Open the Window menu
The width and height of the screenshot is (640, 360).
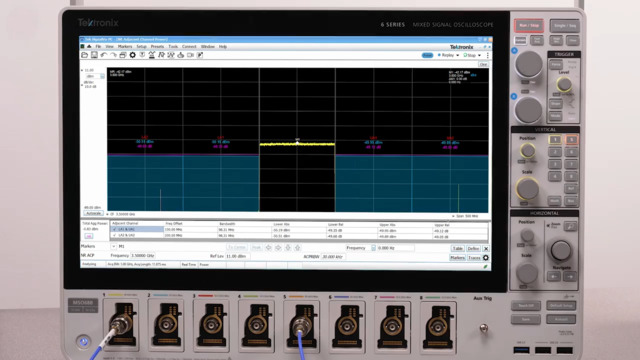[207, 47]
